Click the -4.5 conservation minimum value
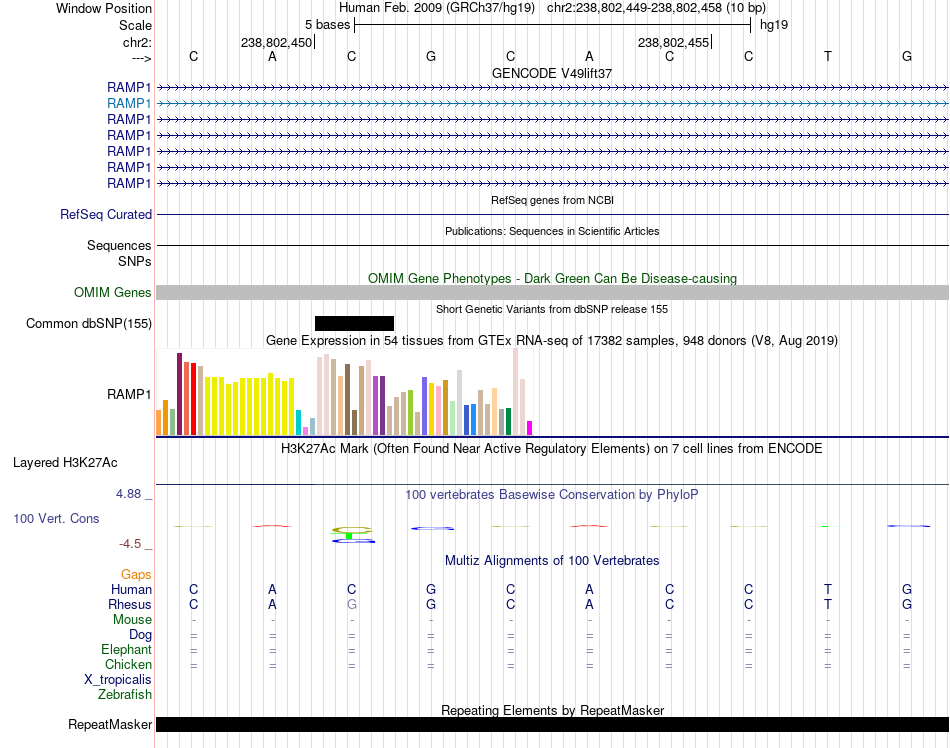This screenshot has width=950, height=748. [130, 543]
